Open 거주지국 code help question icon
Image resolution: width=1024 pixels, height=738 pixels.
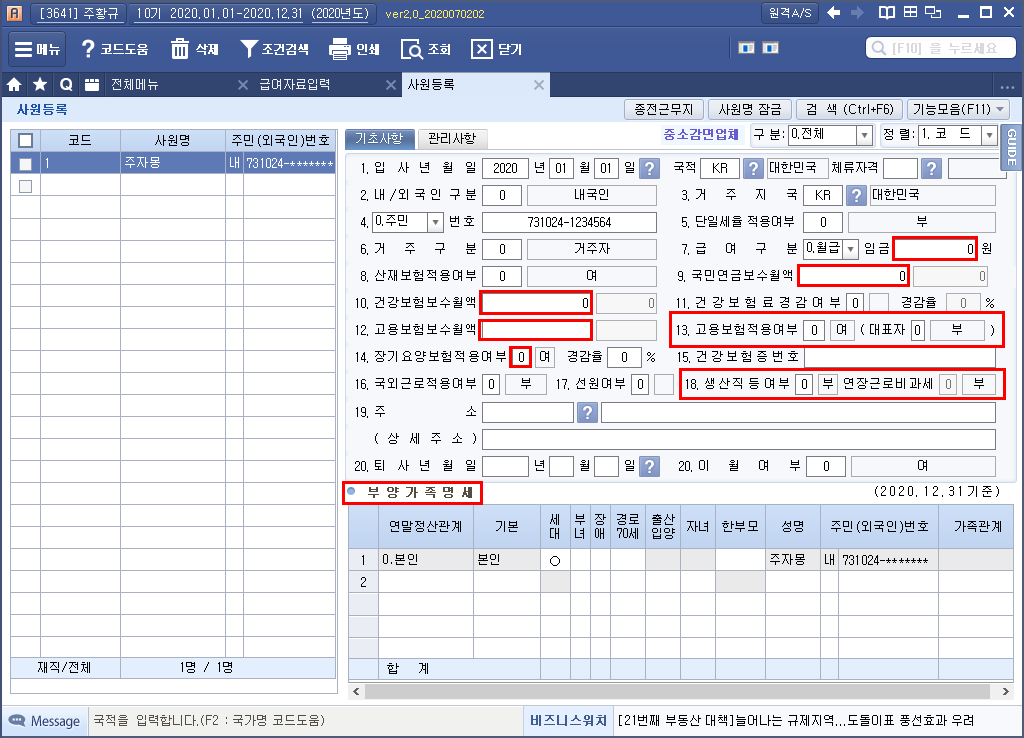(x=856, y=195)
